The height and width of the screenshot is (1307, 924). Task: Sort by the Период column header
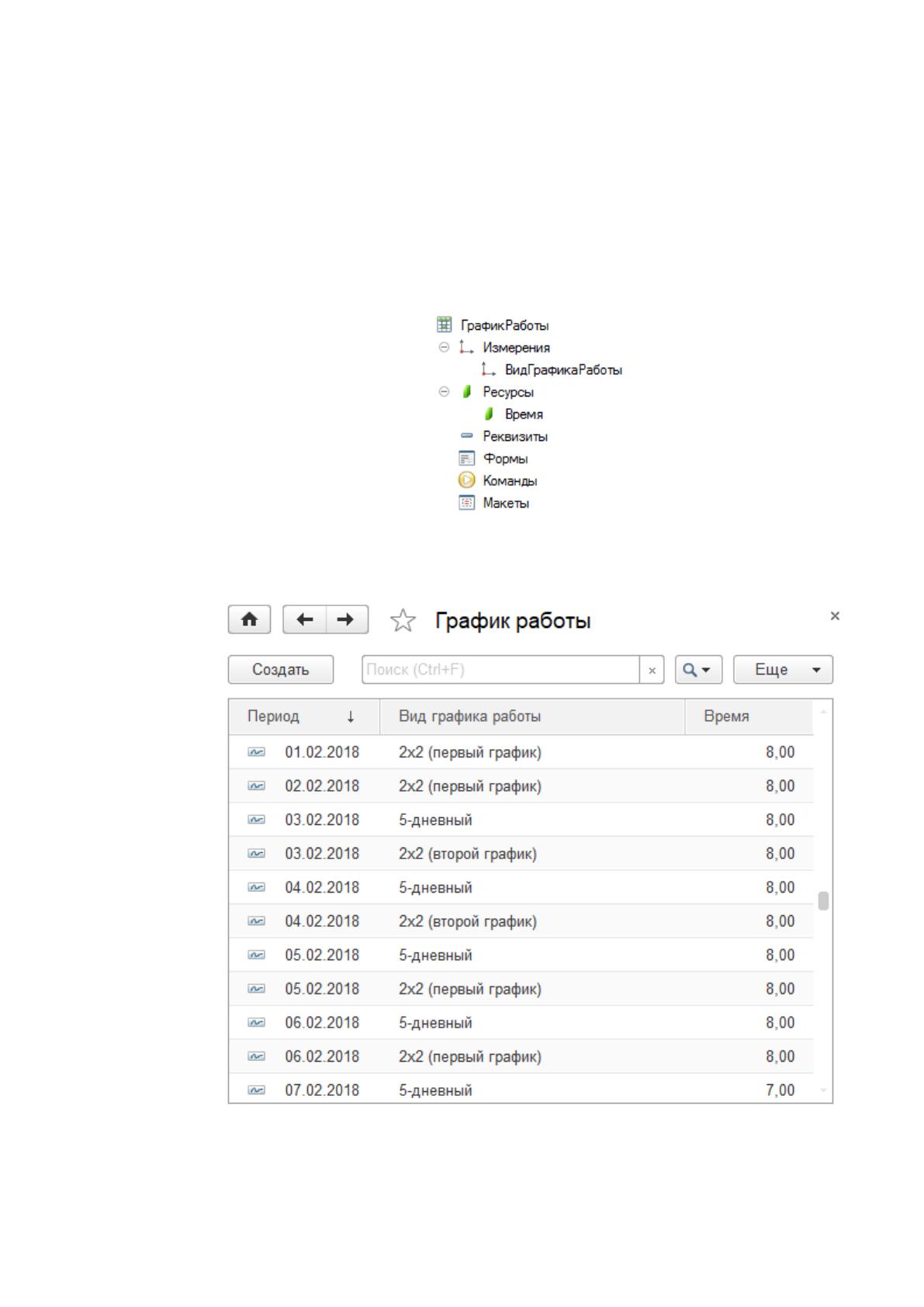[x=304, y=716]
